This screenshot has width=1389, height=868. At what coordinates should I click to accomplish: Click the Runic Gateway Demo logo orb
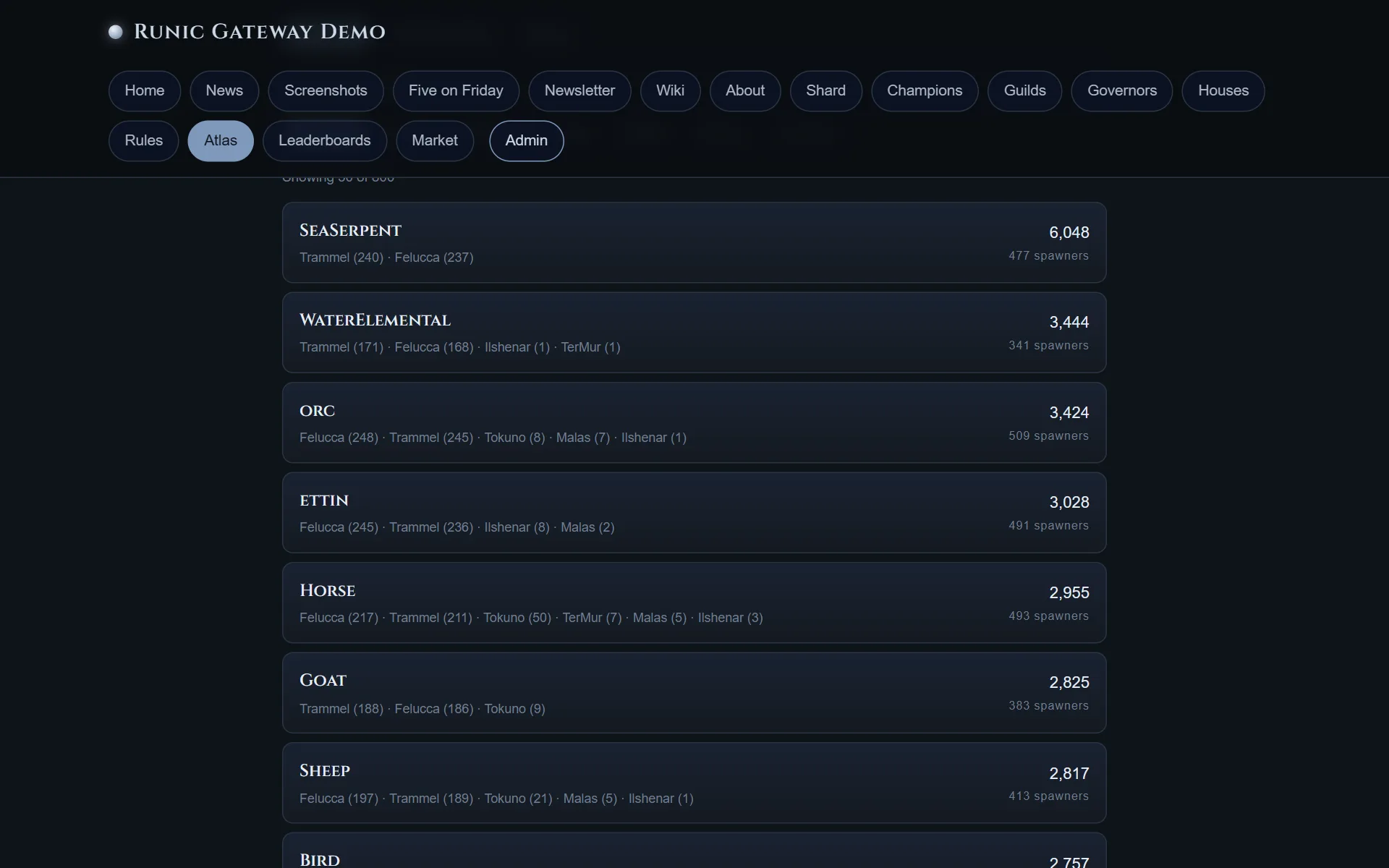pos(116,32)
